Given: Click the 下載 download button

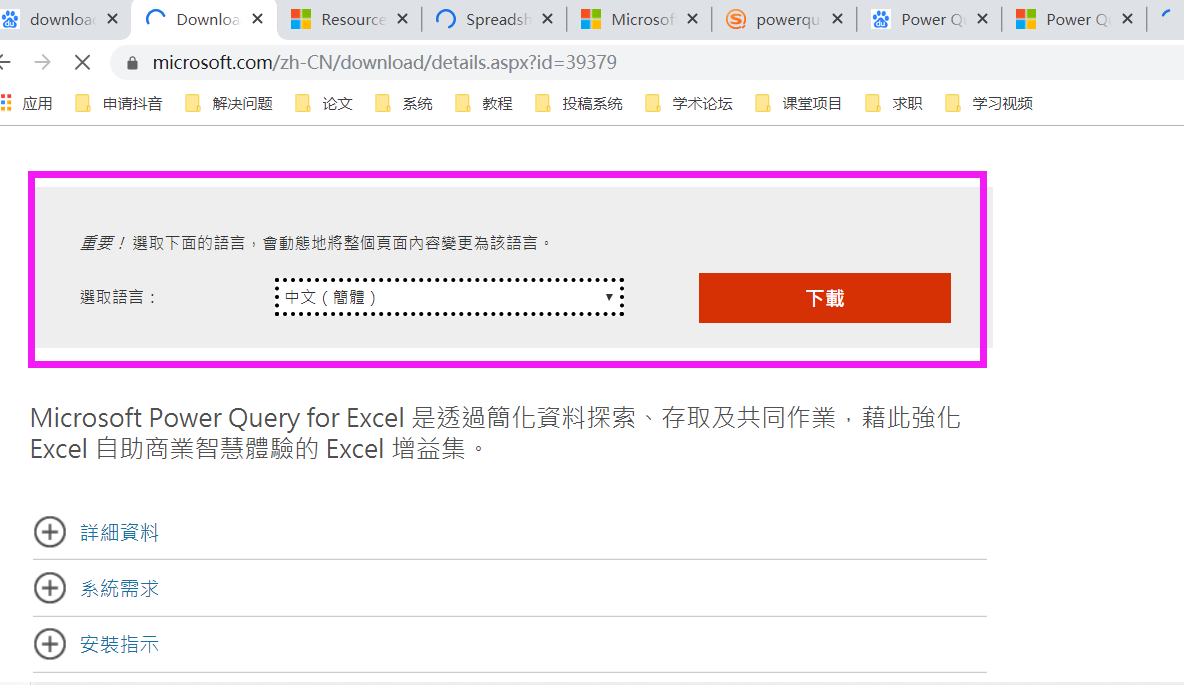Looking at the screenshot, I should coord(824,297).
